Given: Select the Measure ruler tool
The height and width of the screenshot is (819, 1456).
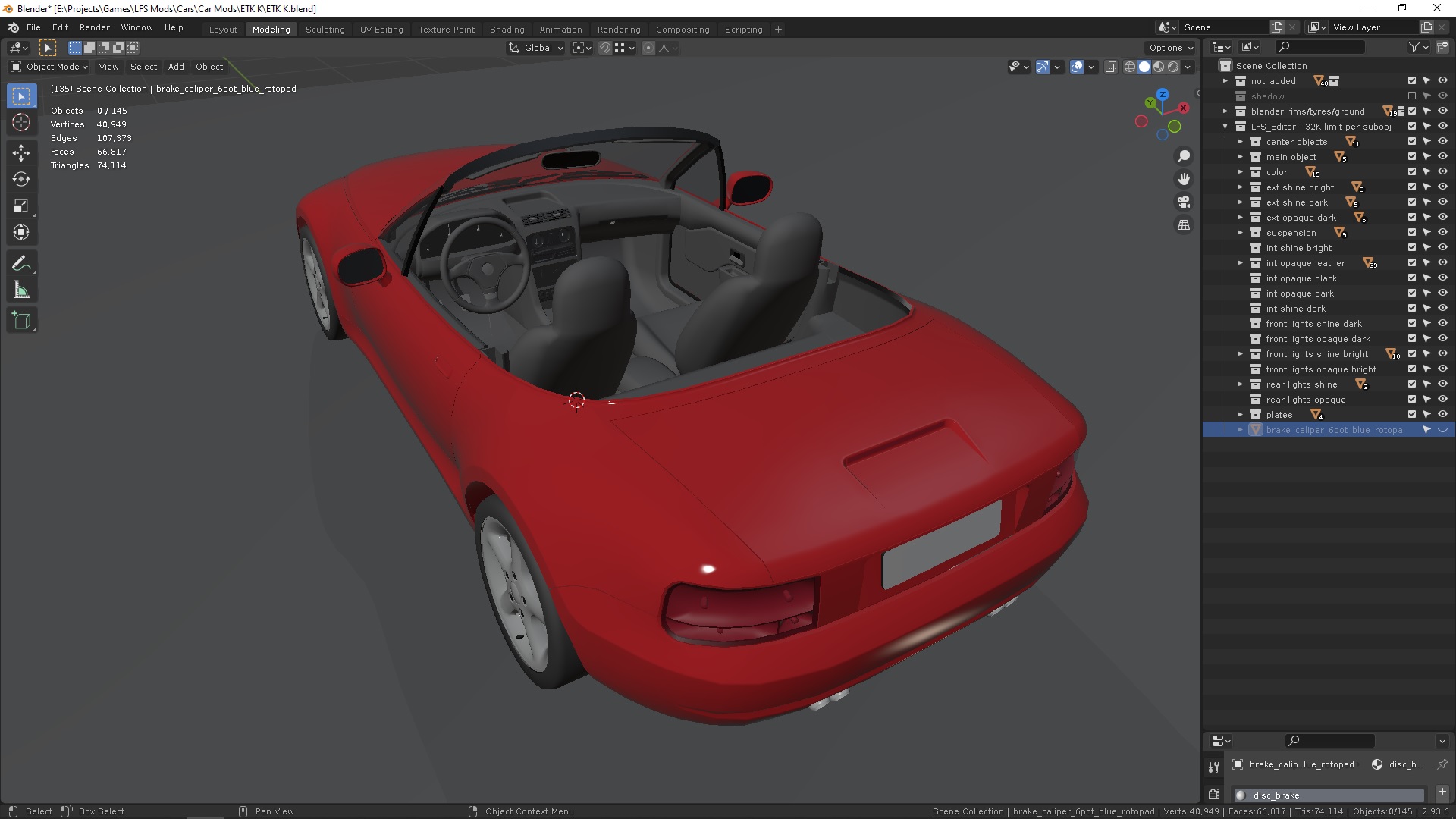Looking at the screenshot, I should click(x=21, y=290).
